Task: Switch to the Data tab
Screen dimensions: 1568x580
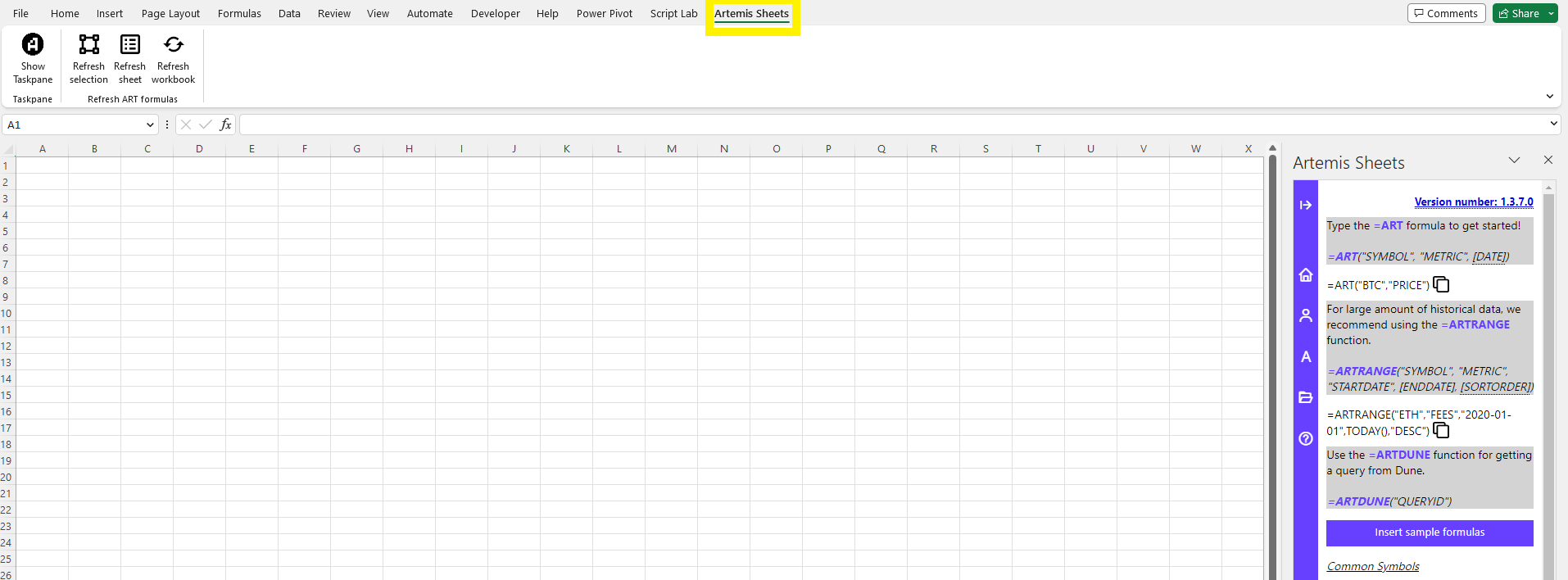Action: click(289, 13)
